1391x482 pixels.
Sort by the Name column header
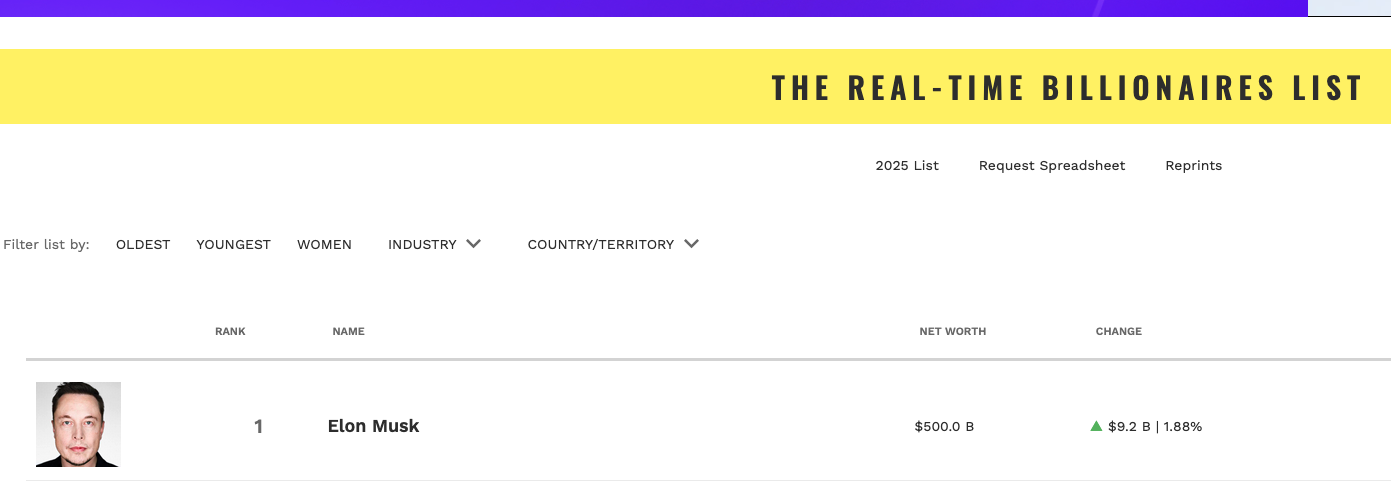[x=348, y=332]
